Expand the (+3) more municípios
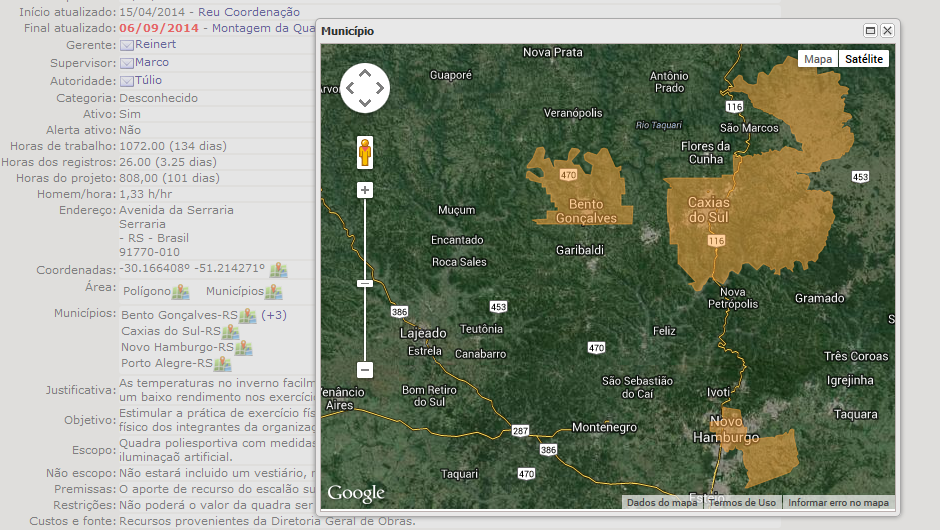Image resolution: width=940 pixels, height=530 pixels. (x=274, y=316)
